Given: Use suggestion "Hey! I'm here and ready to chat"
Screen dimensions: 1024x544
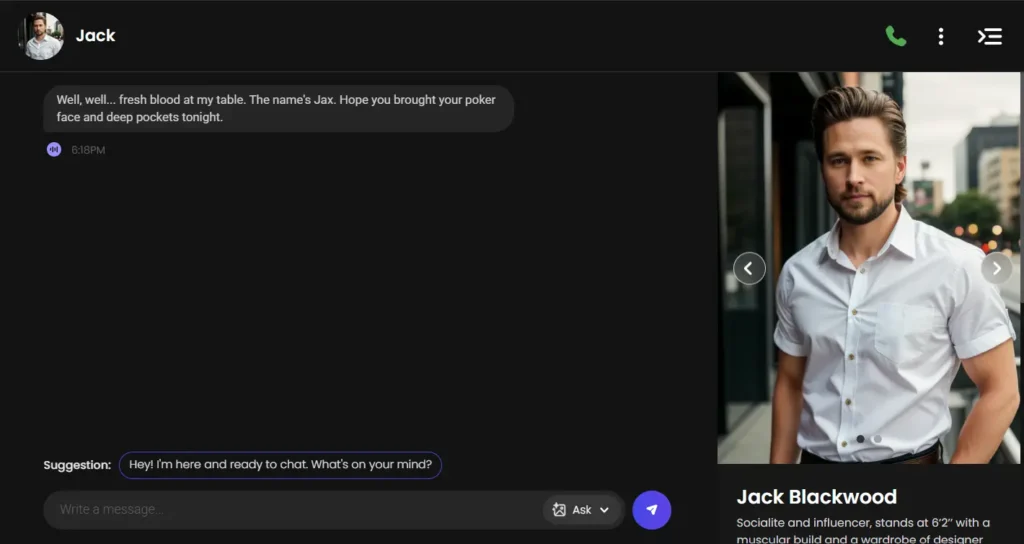Looking at the screenshot, I should tap(280, 465).
